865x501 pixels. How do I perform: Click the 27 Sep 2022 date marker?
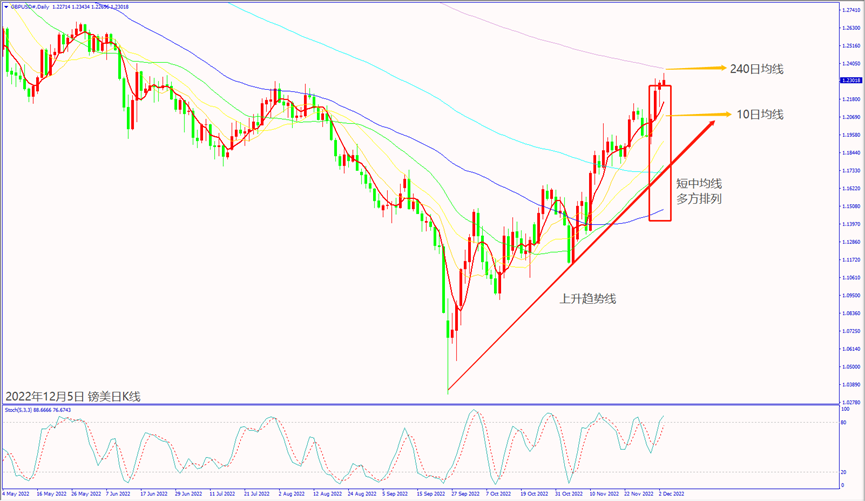coord(464,494)
